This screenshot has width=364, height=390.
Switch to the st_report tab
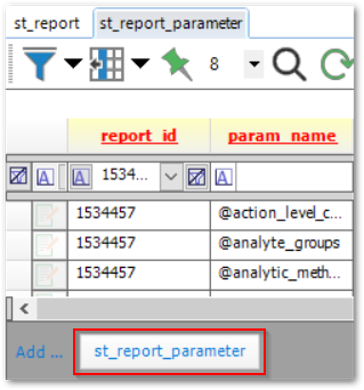[46, 24]
